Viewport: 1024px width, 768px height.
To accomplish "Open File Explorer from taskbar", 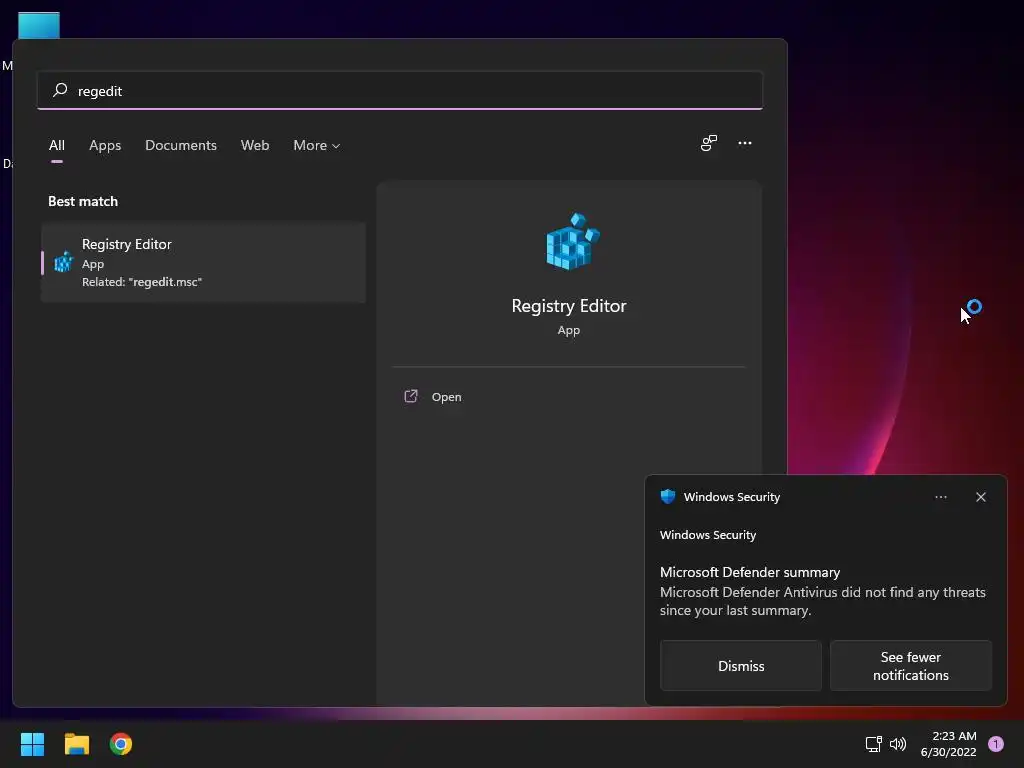I will click(76, 744).
